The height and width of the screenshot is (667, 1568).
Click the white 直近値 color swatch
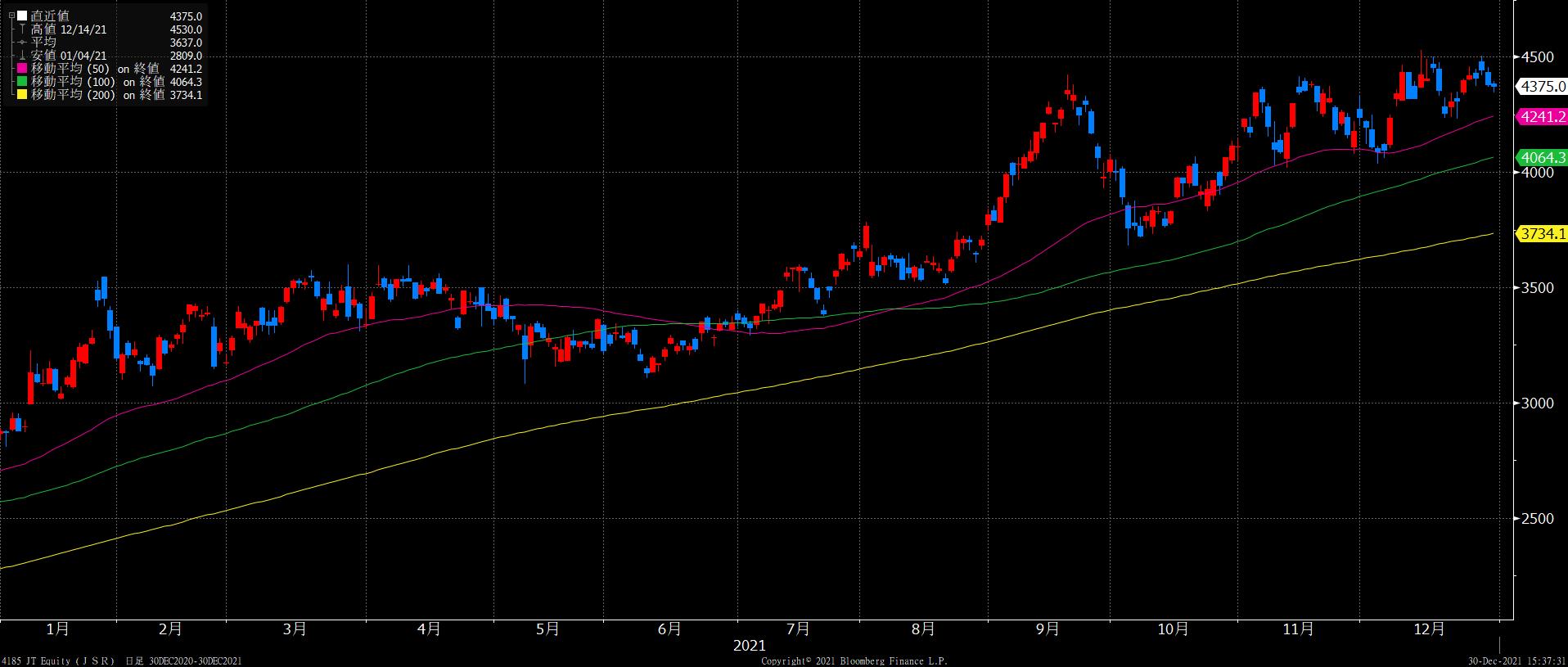pyautogui.click(x=22, y=16)
